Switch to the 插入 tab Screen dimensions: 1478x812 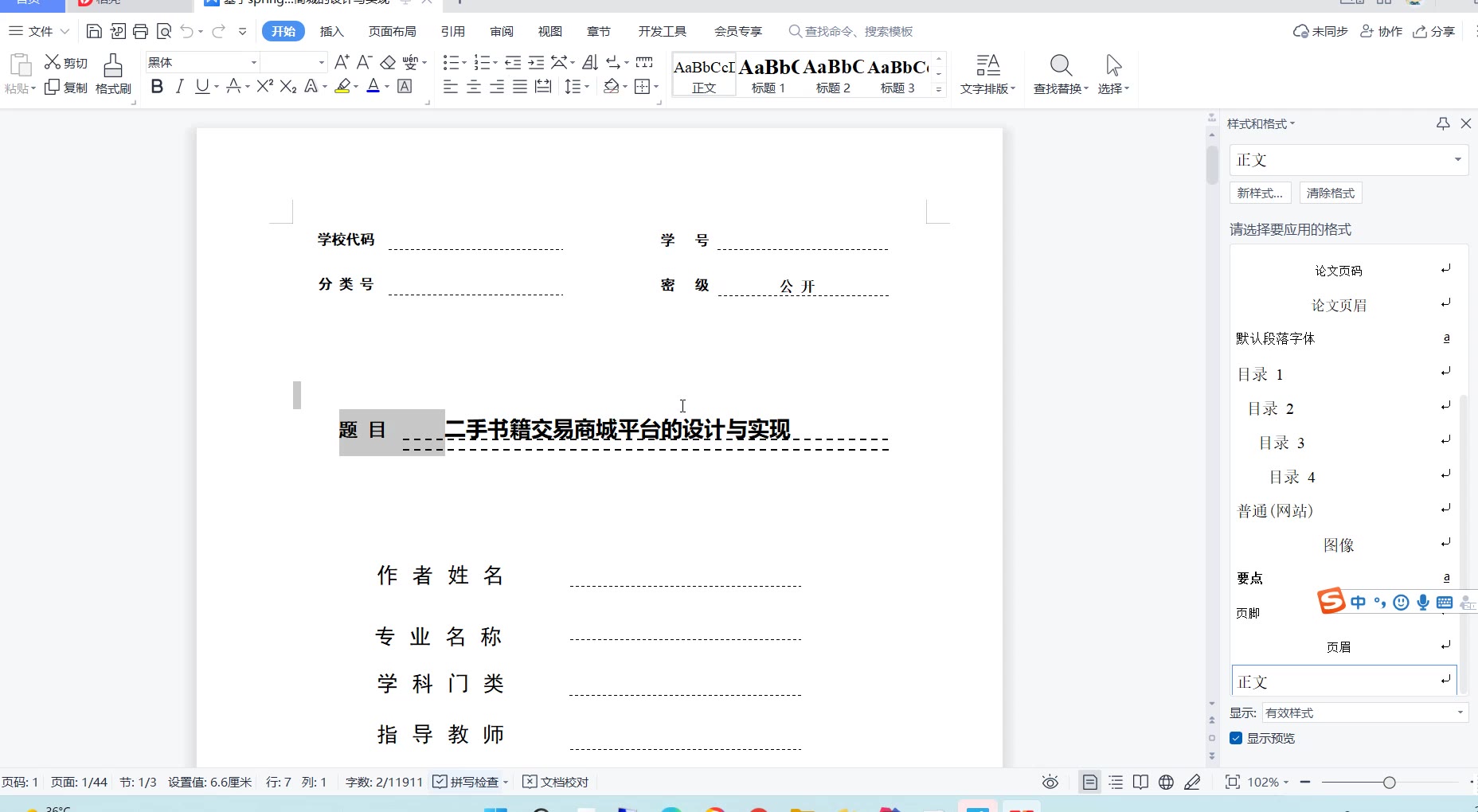pos(331,31)
